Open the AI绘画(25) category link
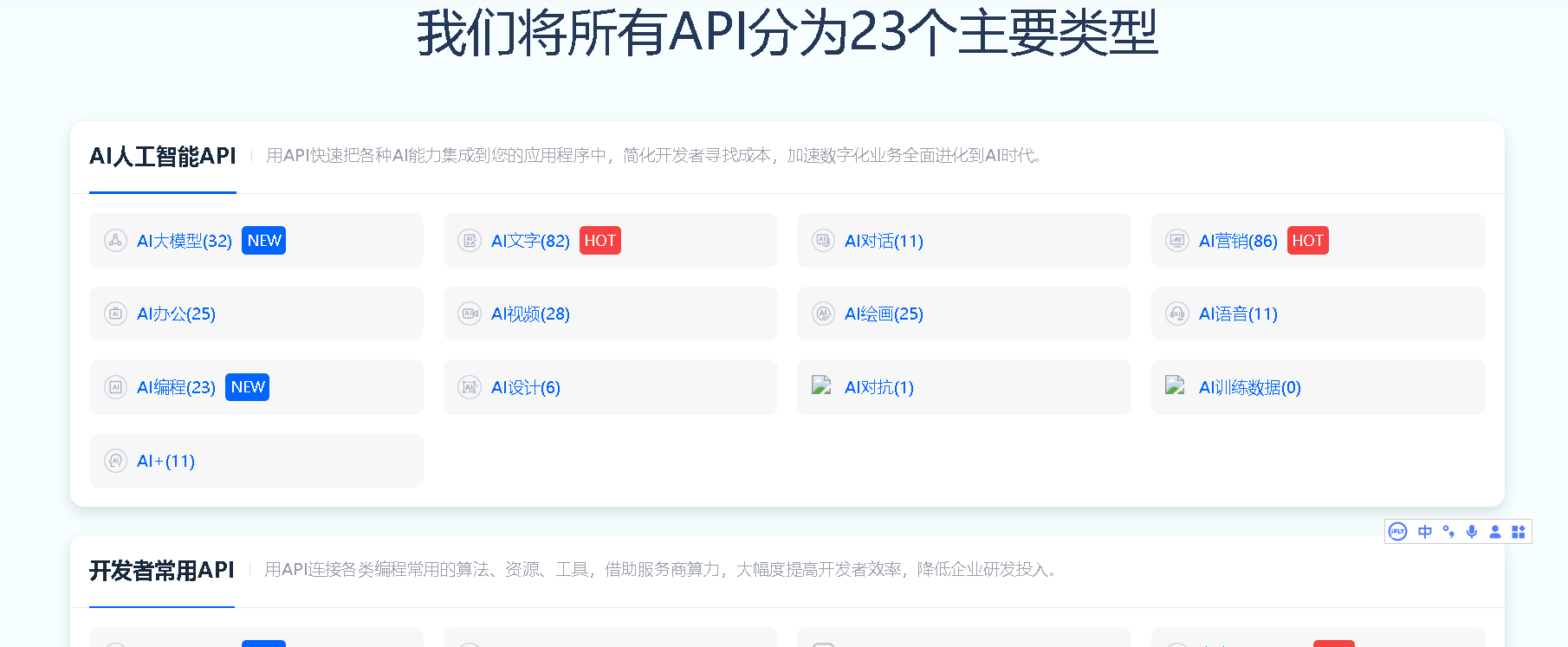1568x647 pixels. tap(884, 314)
